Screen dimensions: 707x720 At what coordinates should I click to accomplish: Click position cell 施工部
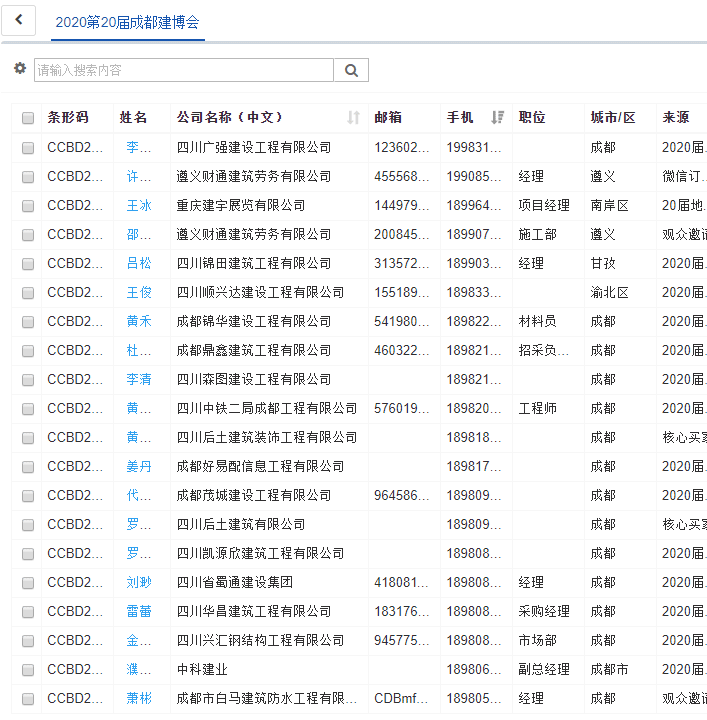(538, 234)
